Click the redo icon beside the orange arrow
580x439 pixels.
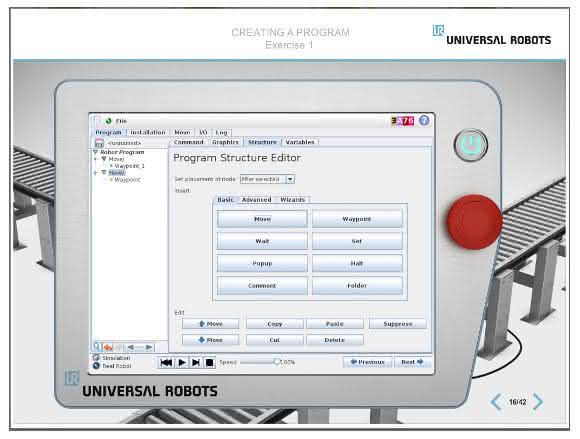coord(119,347)
